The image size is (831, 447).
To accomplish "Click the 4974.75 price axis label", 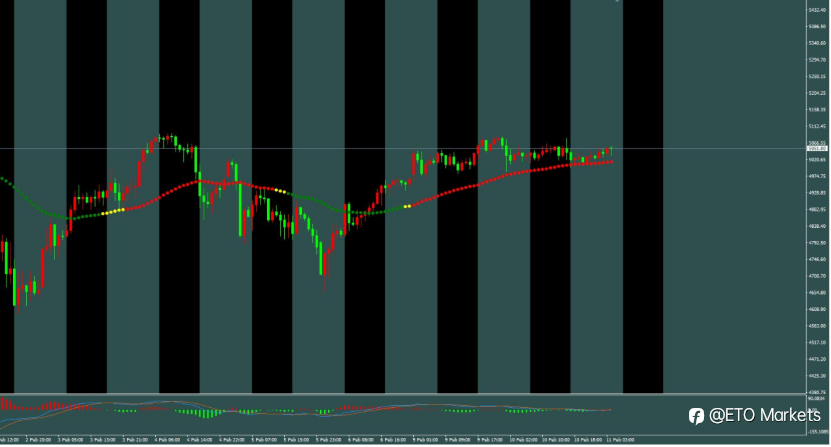I will pos(818,176).
